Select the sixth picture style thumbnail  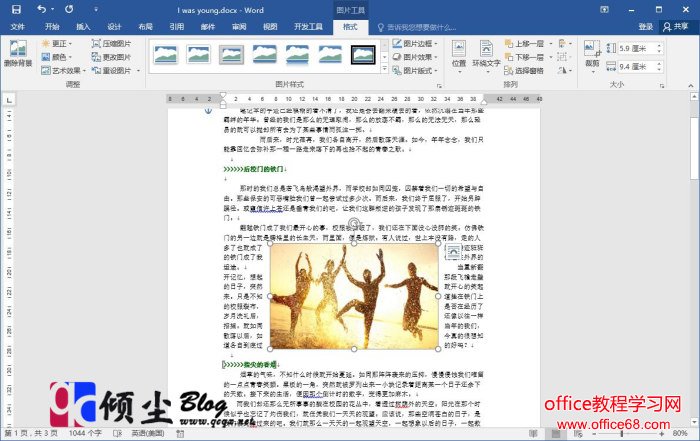point(330,55)
